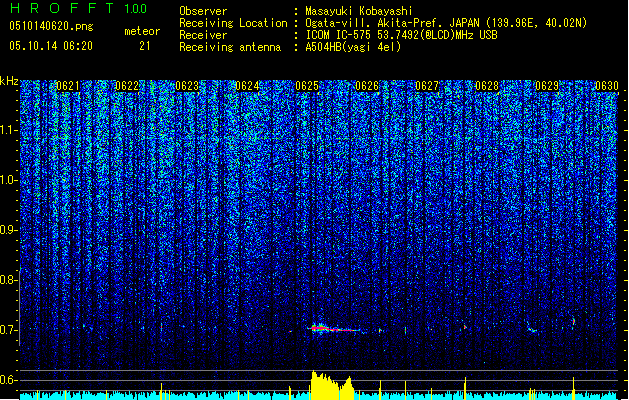Screen dimensions: 629x400
Task: Click the 1.1 kHz axis label
Action: (8, 130)
